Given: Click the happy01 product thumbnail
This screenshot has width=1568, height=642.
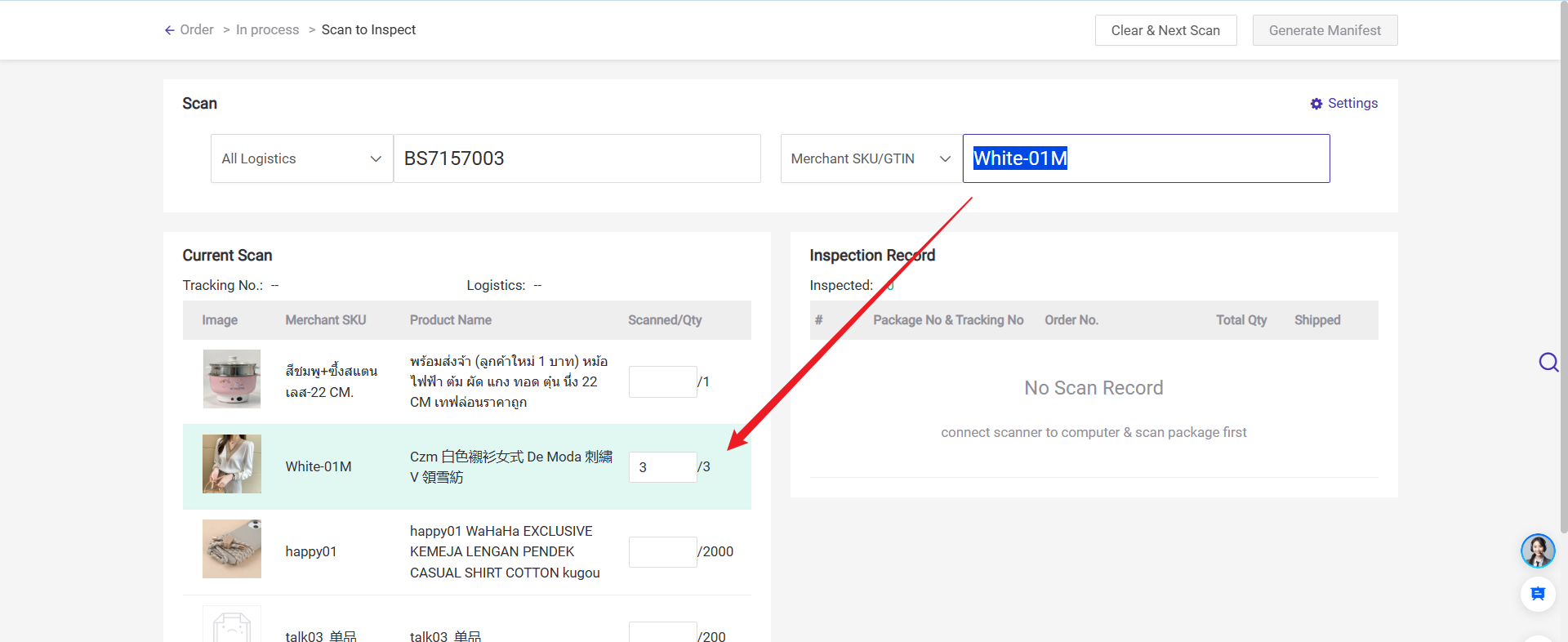Looking at the screenshot, I should tap(232, 549).
